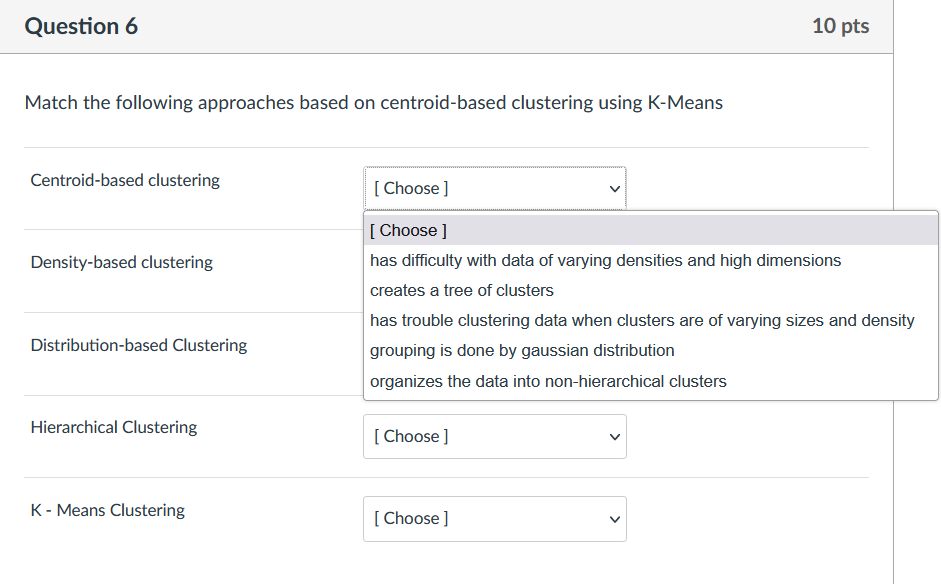Click the 'Density-based clustering' row label
The height and width of the screenshot is (584, 941).
(121, 262)
